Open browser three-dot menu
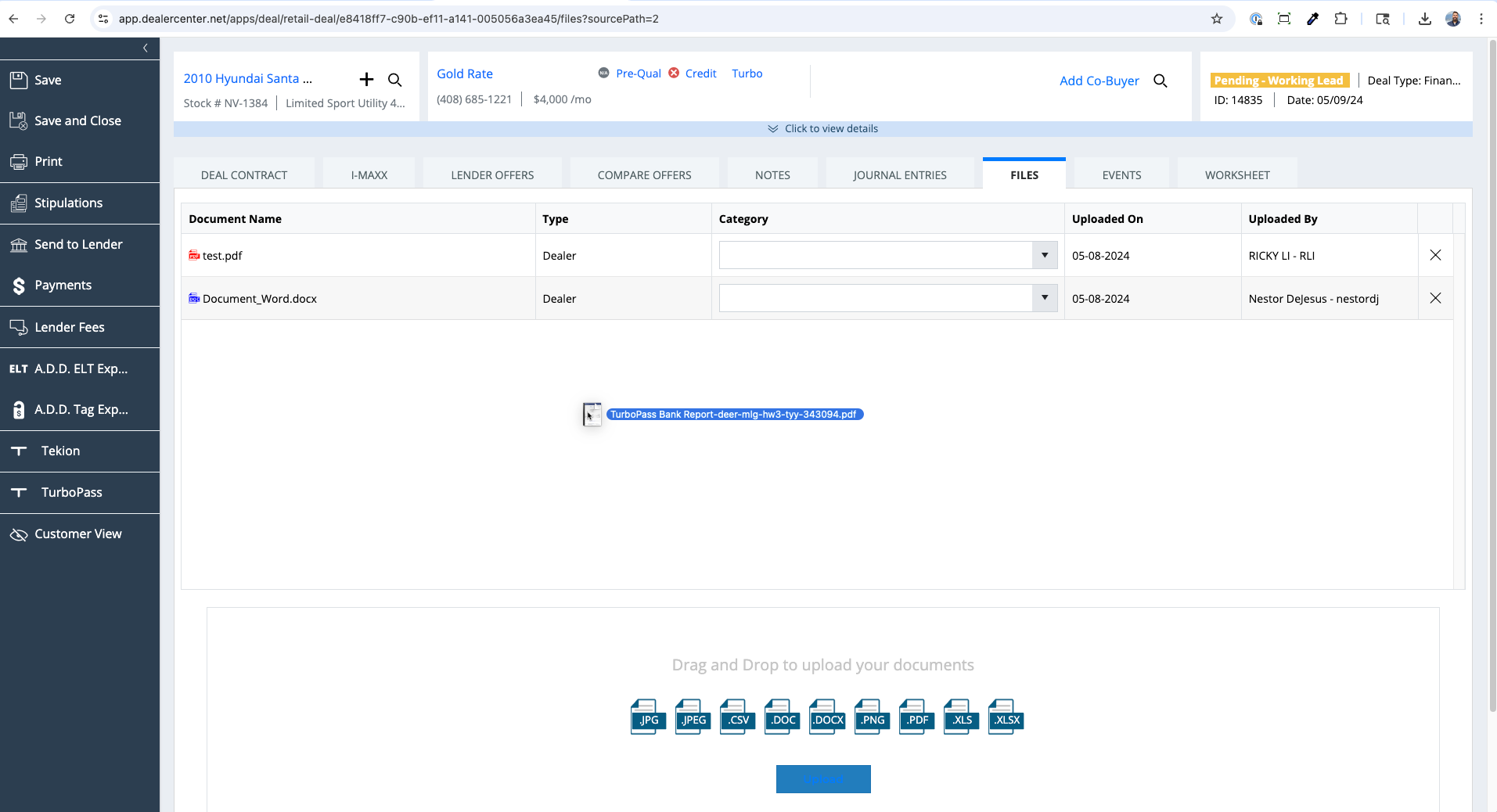1497x812 pixels. 1481,19
